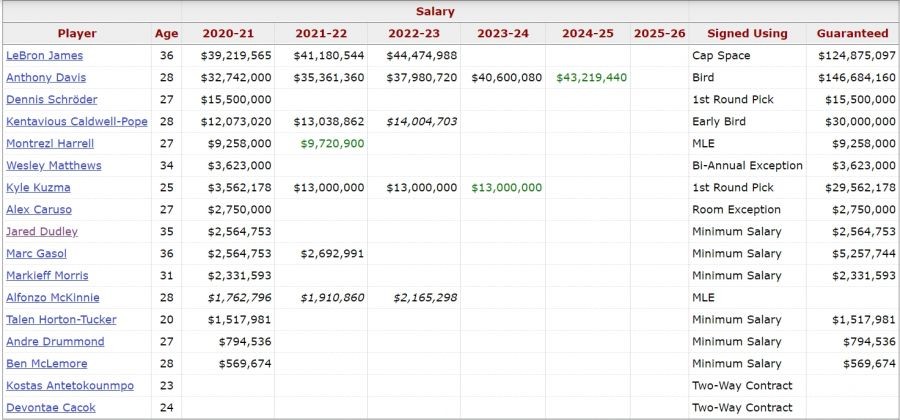
Task: Open Ben McLemore player link
Action: 46,363
